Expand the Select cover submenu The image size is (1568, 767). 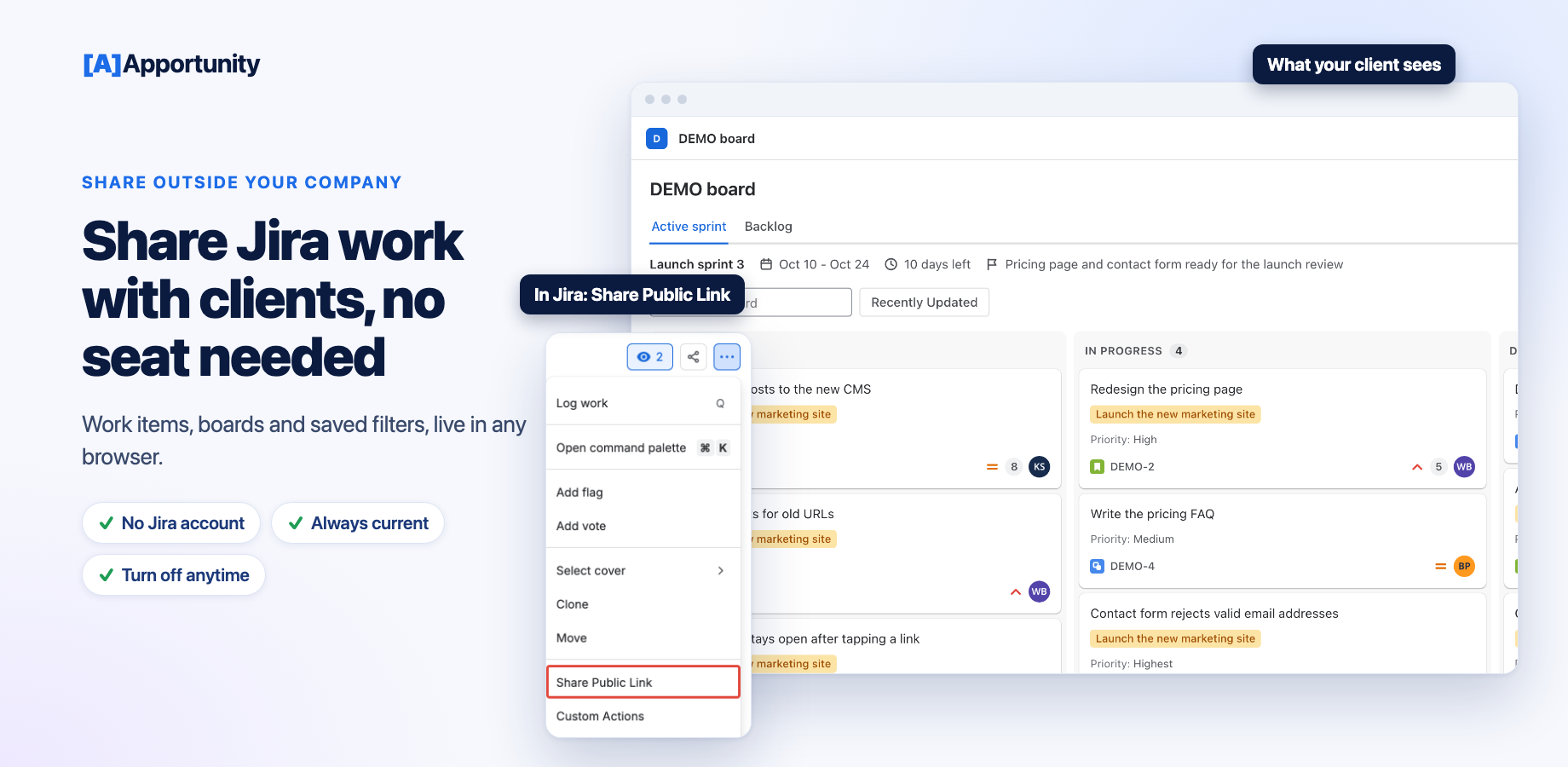643,571
